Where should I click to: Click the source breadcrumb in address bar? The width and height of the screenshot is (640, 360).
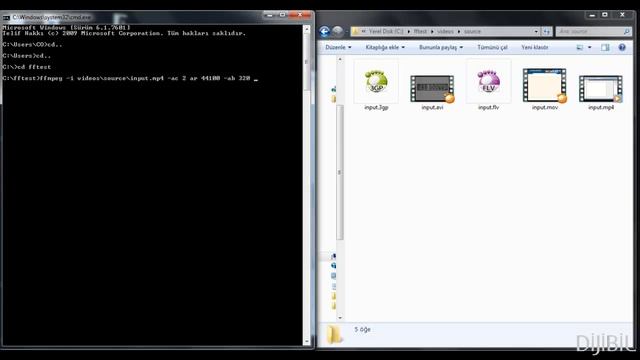(x=472, y=31)
